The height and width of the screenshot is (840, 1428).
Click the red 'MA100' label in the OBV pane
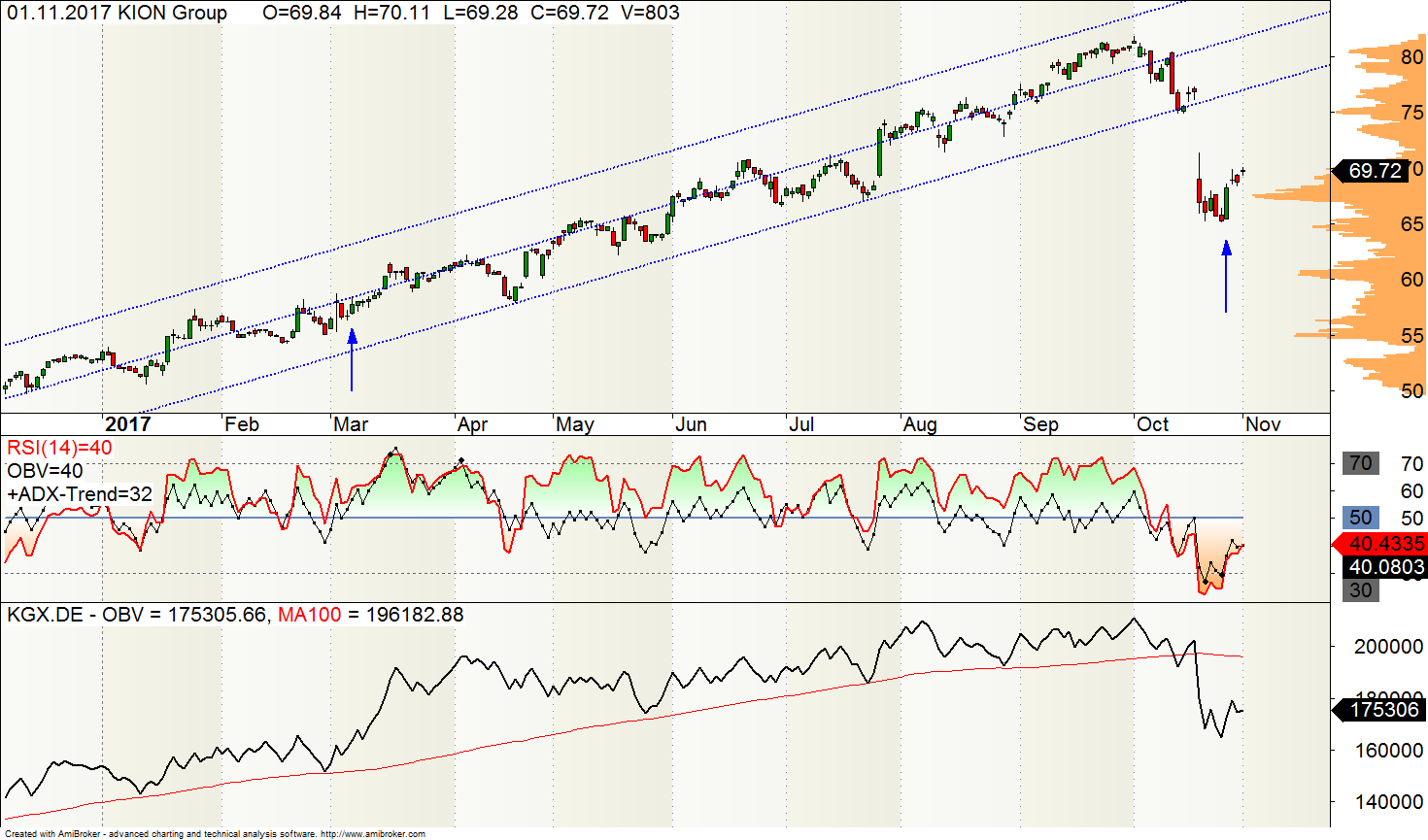click(309, 615)
